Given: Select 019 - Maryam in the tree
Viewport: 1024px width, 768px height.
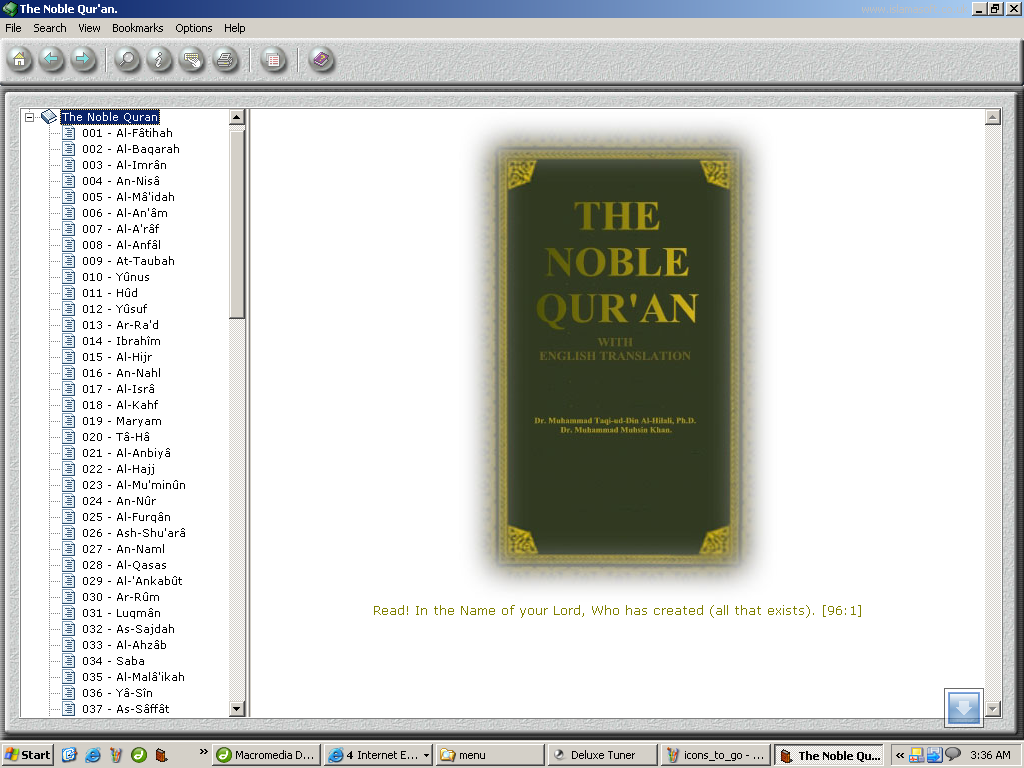Looking at the screenshot, I should tap(121, 421).
